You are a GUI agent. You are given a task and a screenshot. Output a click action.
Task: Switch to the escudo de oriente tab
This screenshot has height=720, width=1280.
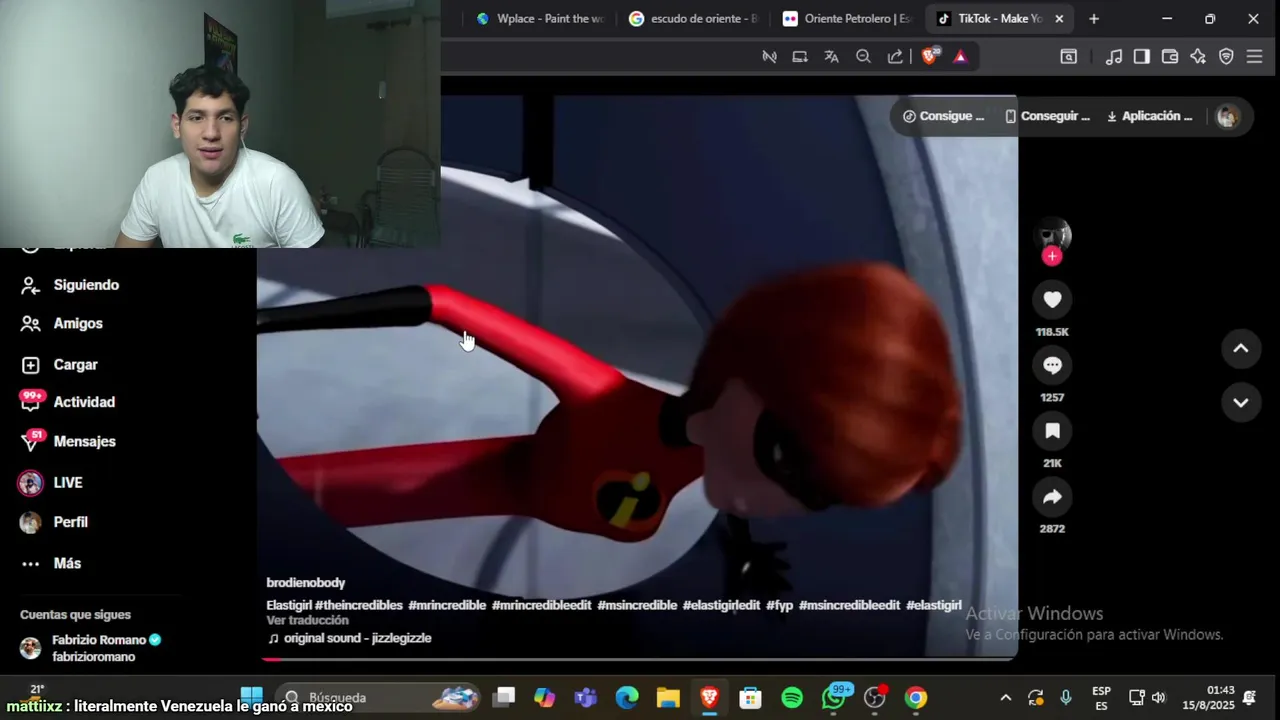point(693,18)
